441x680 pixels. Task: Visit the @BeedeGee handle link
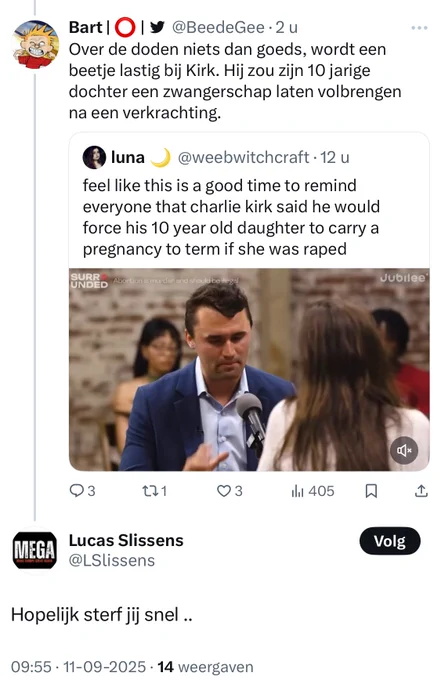coord(218,27)
